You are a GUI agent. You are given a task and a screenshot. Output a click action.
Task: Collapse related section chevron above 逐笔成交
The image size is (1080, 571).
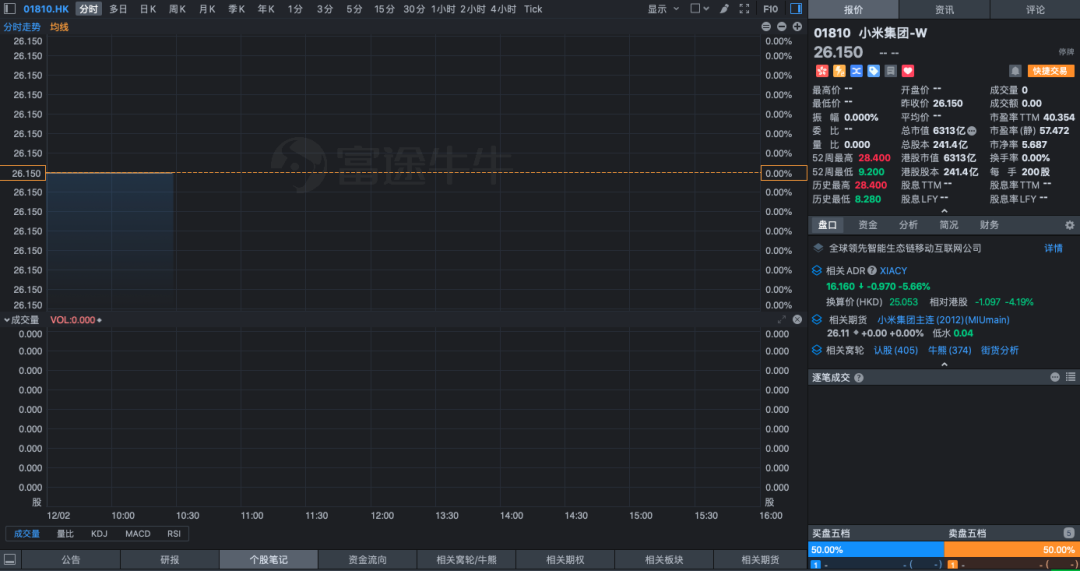click(x=944, y=364)
